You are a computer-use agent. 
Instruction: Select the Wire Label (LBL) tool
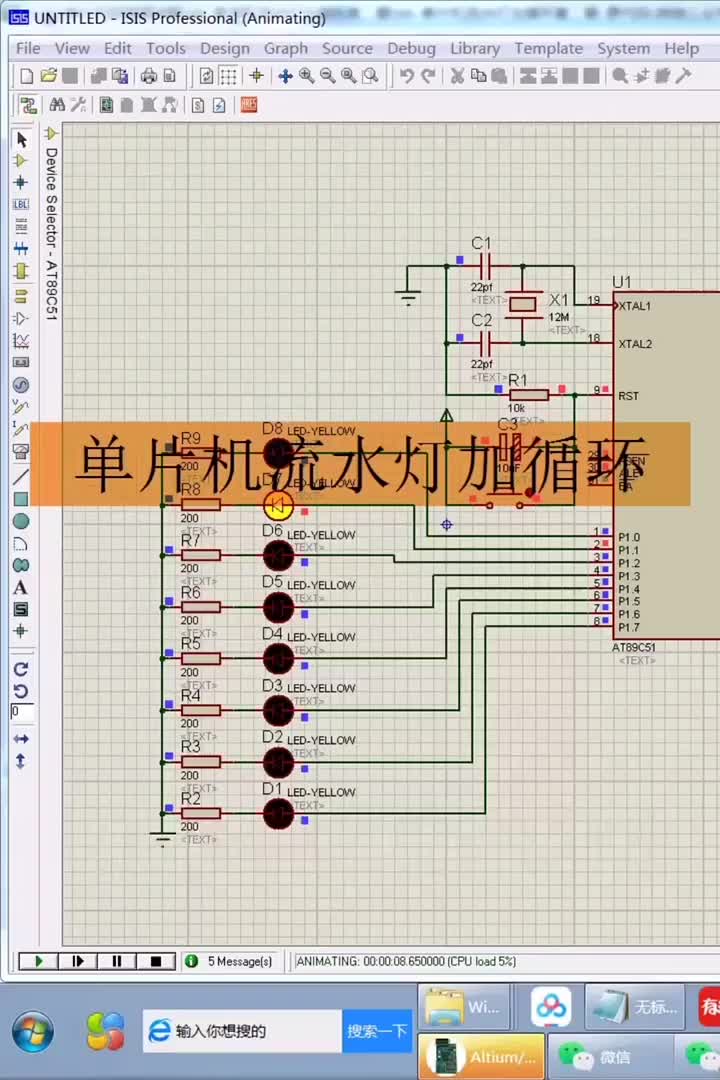click(x=21, y=205)
